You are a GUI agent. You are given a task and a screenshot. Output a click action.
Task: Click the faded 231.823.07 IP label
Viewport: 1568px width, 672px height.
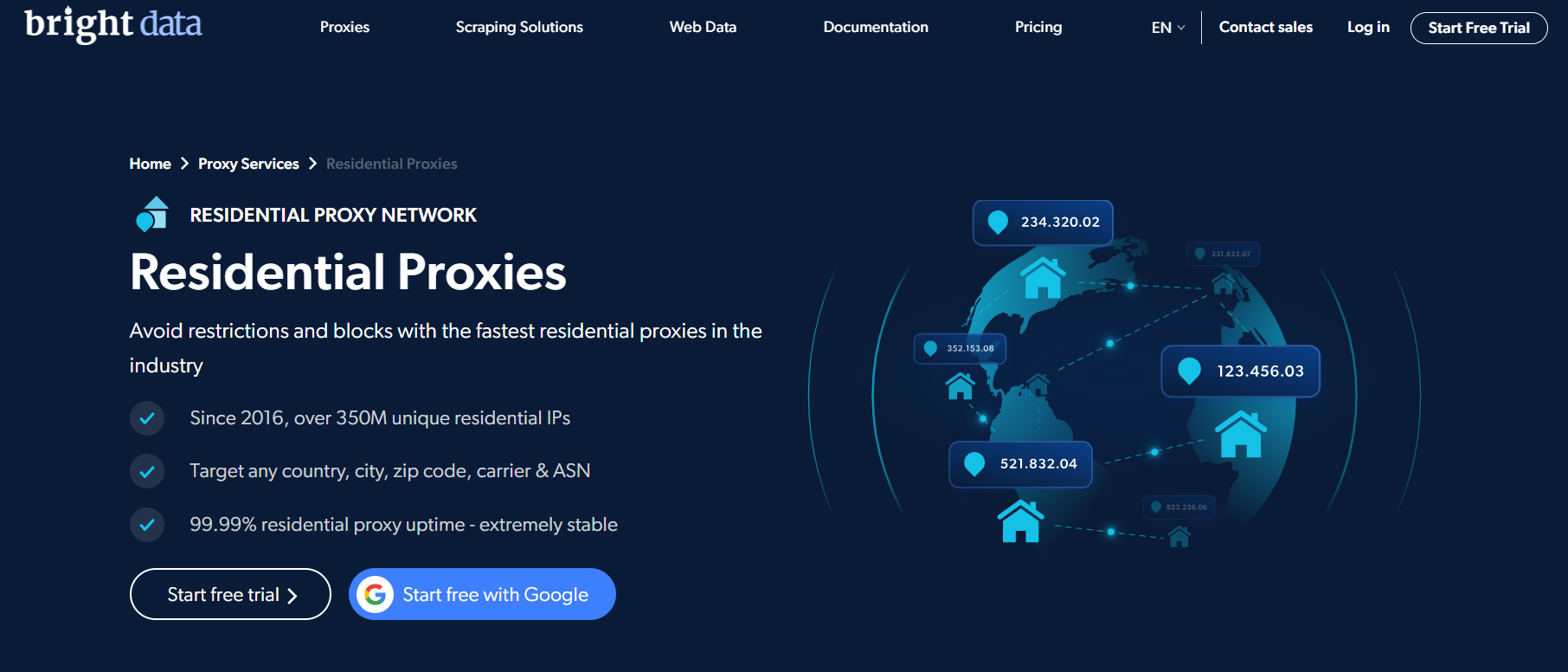1224,254
